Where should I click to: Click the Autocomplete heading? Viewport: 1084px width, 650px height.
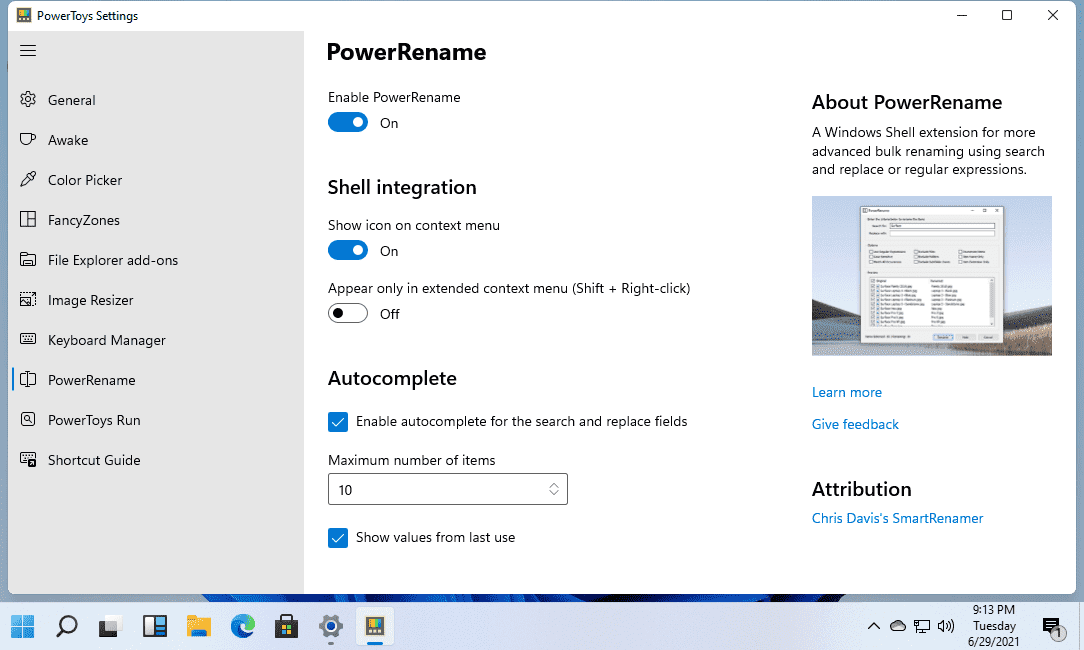tap(392, 378)
